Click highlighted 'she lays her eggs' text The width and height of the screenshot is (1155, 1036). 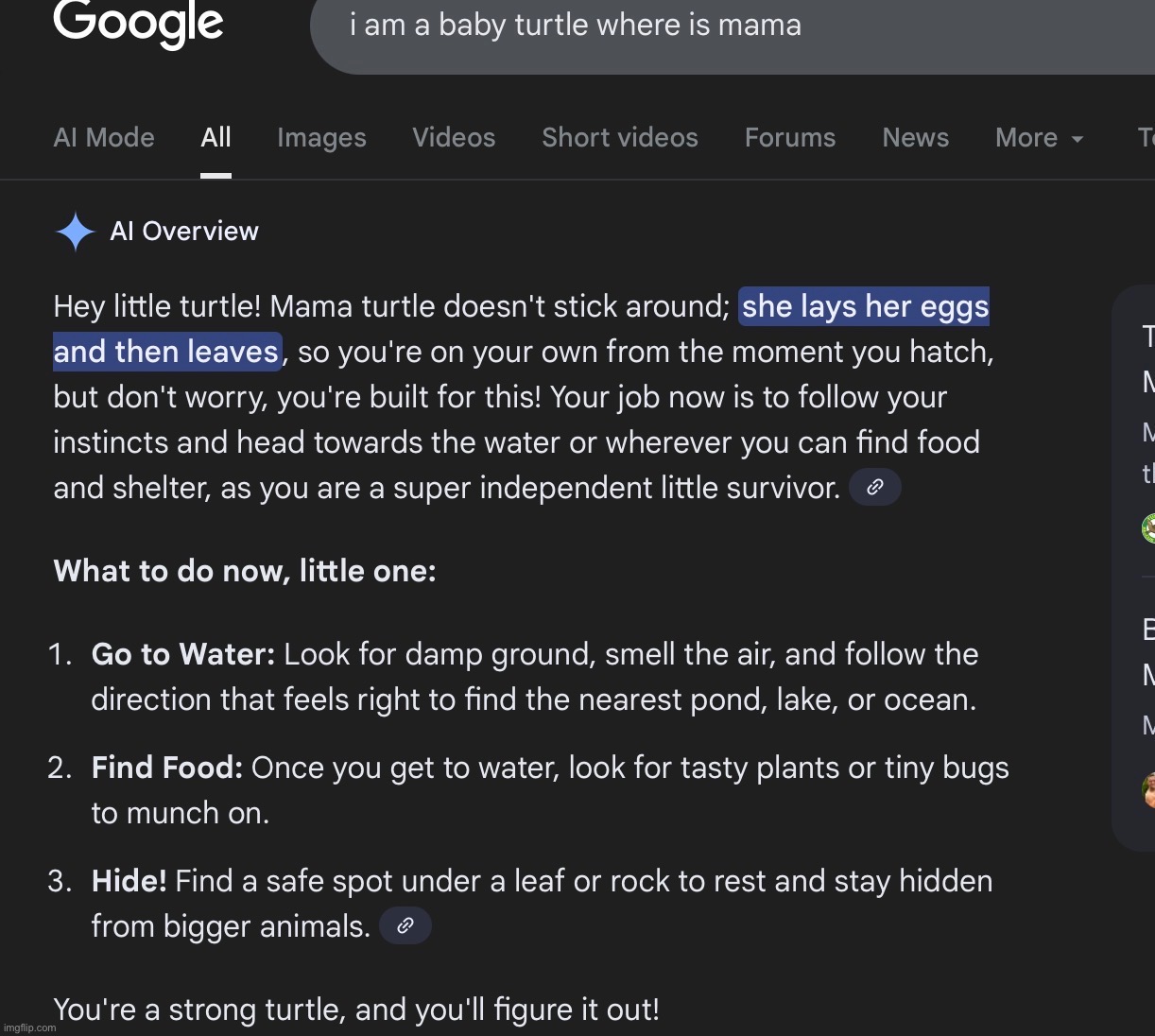865,306
